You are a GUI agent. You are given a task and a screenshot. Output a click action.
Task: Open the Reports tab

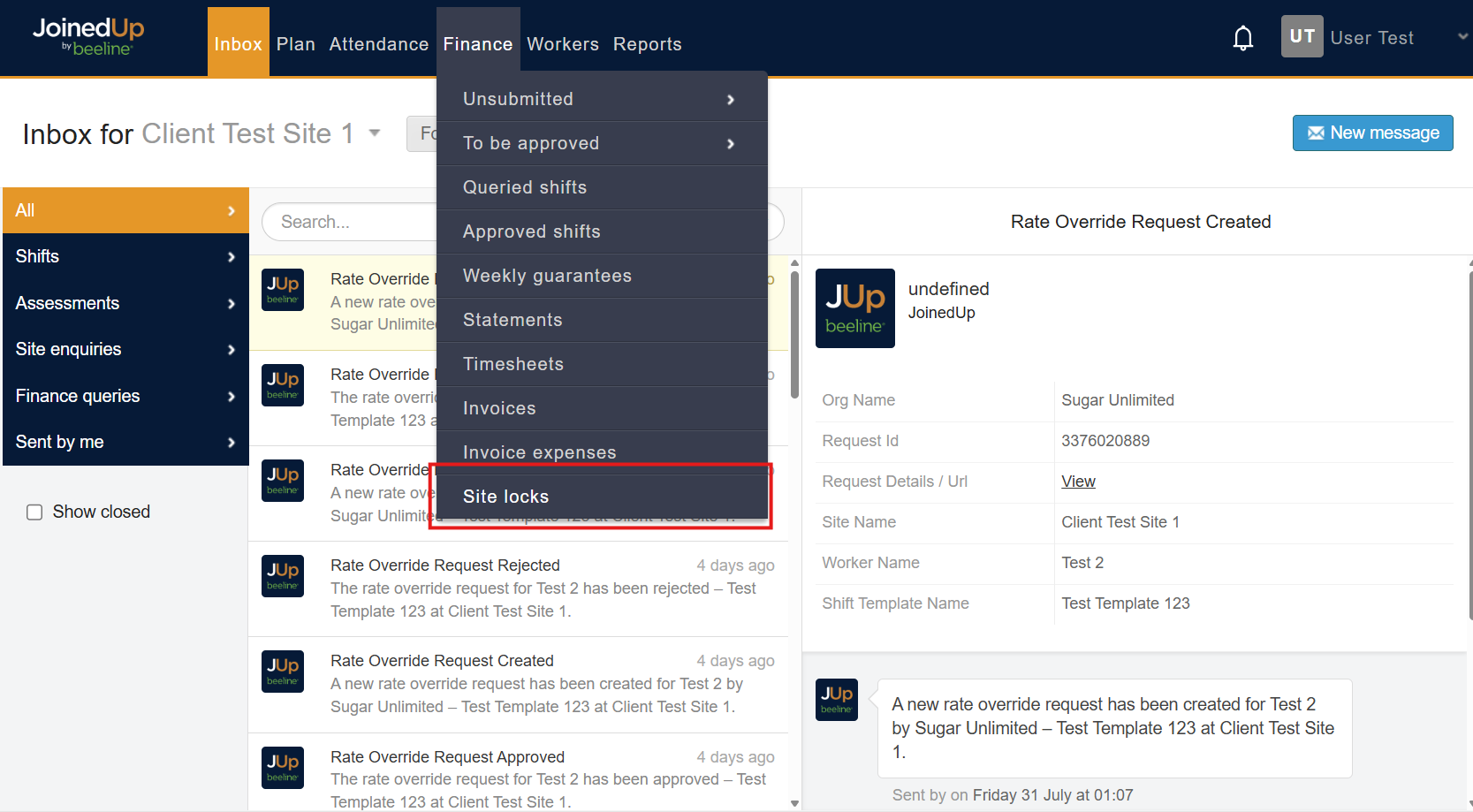tap(648, 44)
